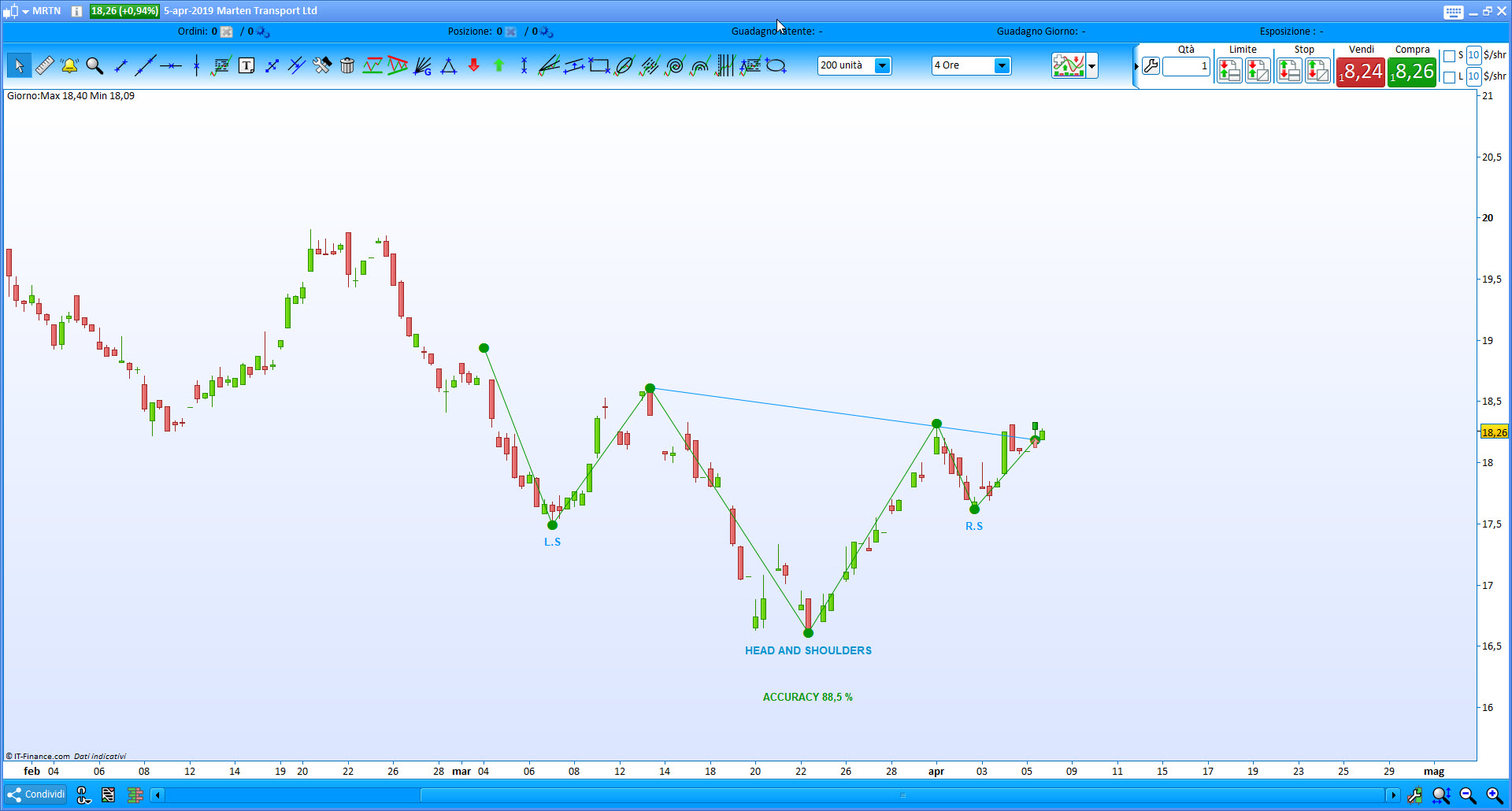Select the text annotation tool
This screenshot has width=1512, height=811.
pyautogui.click(x=246, y=65)
